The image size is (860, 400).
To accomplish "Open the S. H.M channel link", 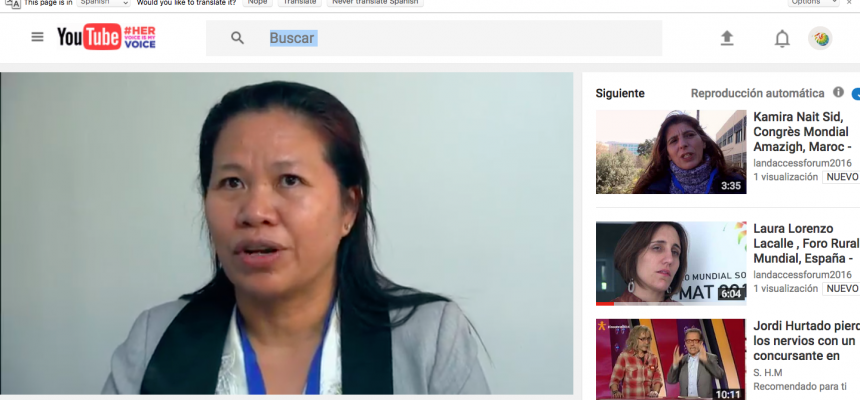I will coord(768,372).
